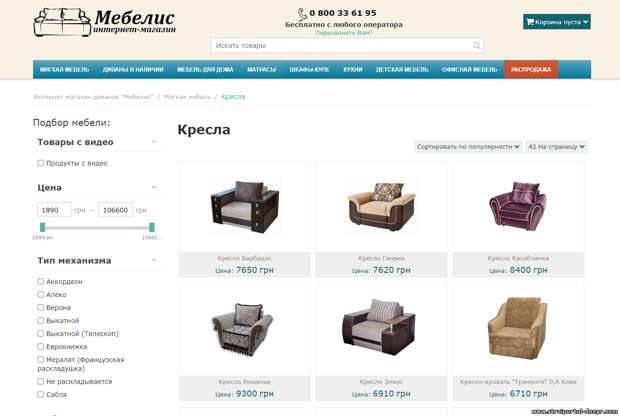
Task: Open the sort by popularity dropdown
Action: point(468,147)
